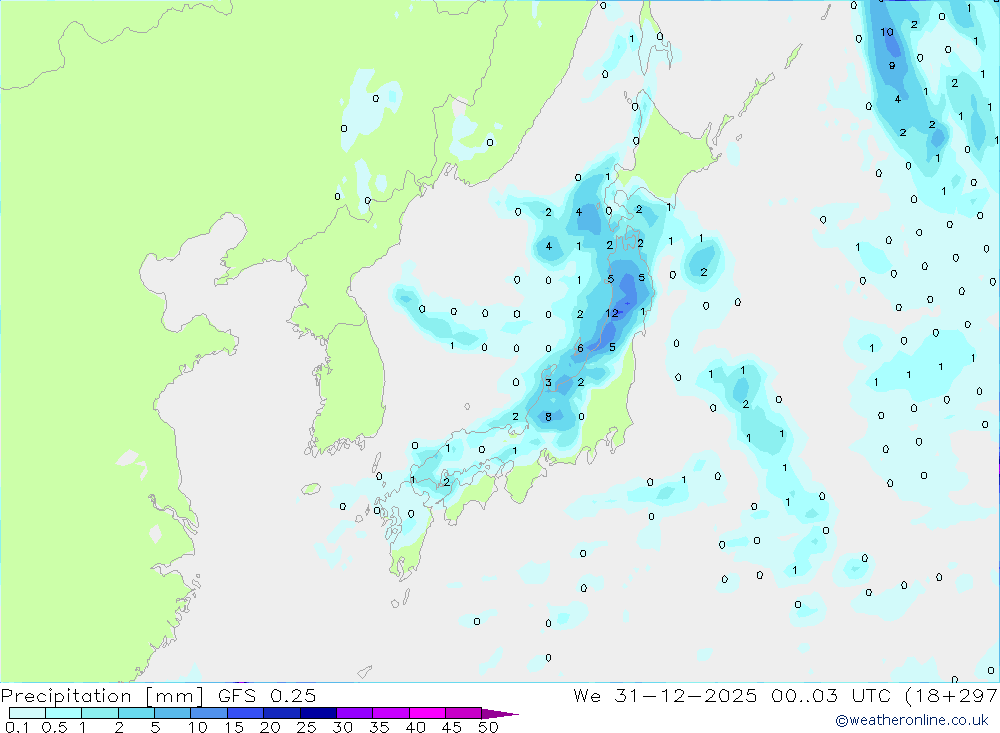Click the "35" legend scale label

coord(379,727)
